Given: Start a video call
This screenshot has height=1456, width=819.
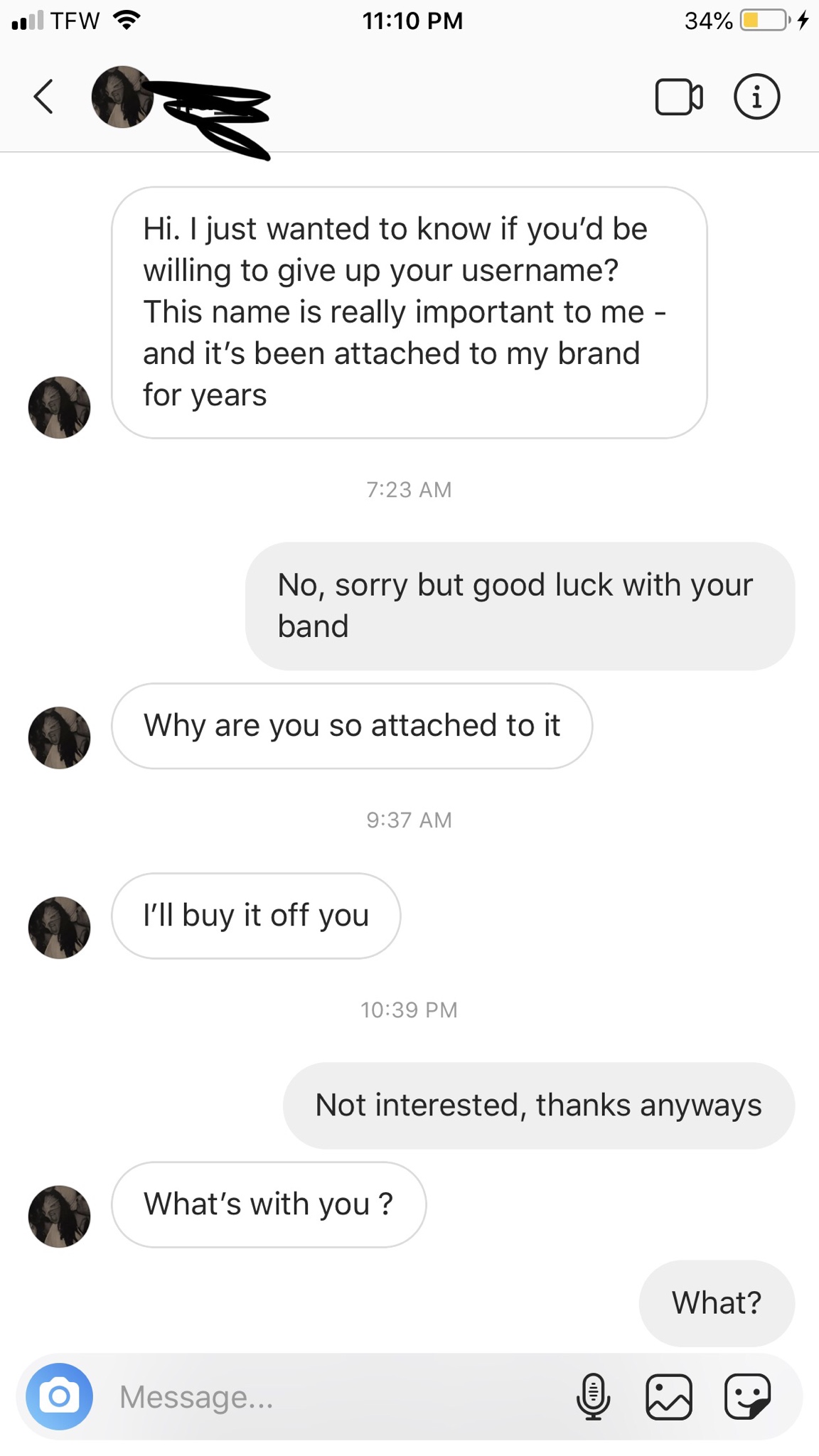Looking at the screenshot, I should pos(678,97).
